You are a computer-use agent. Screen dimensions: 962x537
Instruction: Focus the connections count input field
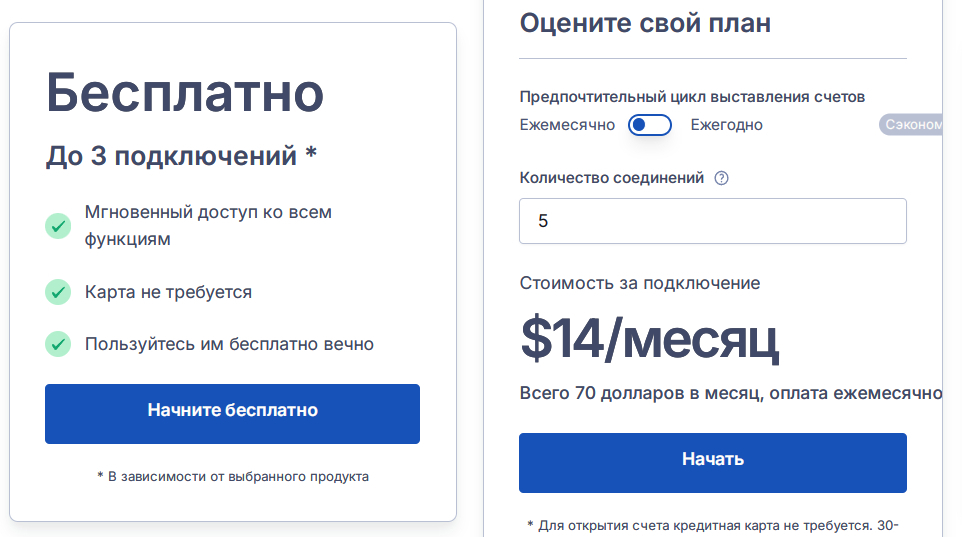tap(713, 221)
